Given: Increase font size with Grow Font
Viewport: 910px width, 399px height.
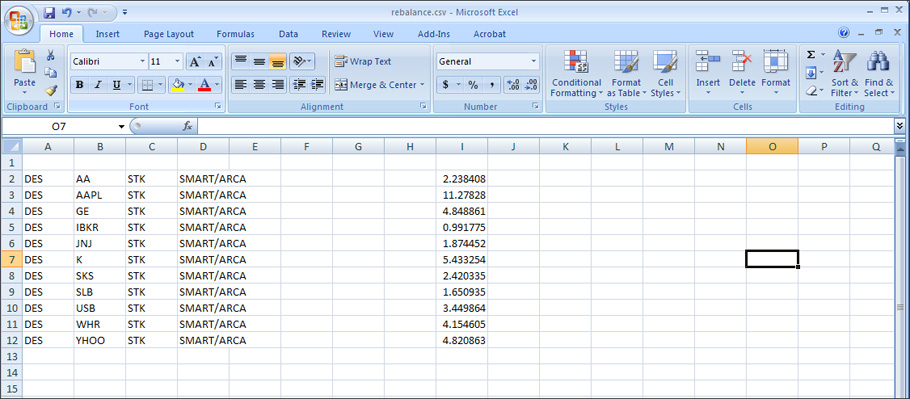Looking at the screenshot, I should (195, 61).
